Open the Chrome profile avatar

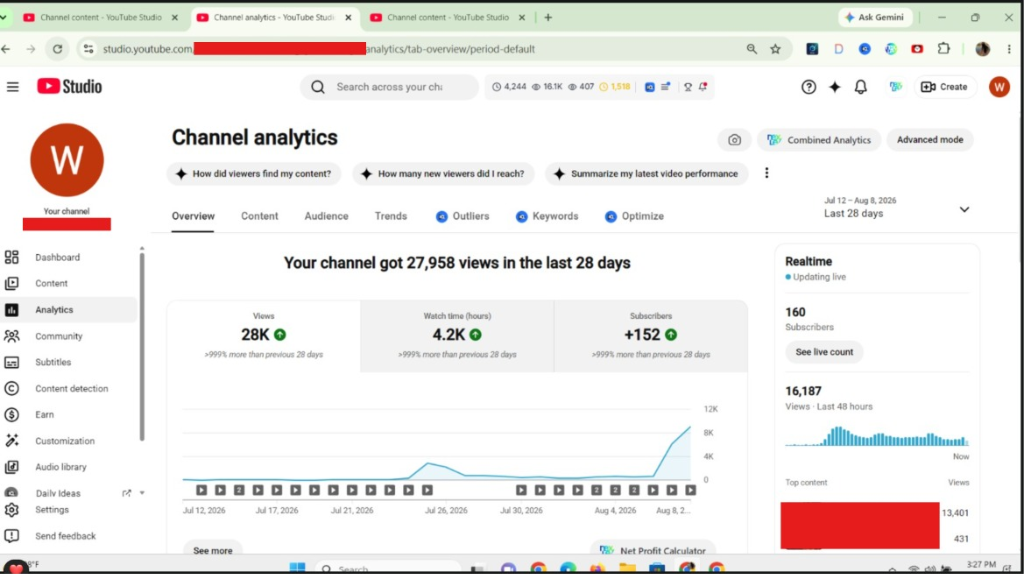pos(982,49)
